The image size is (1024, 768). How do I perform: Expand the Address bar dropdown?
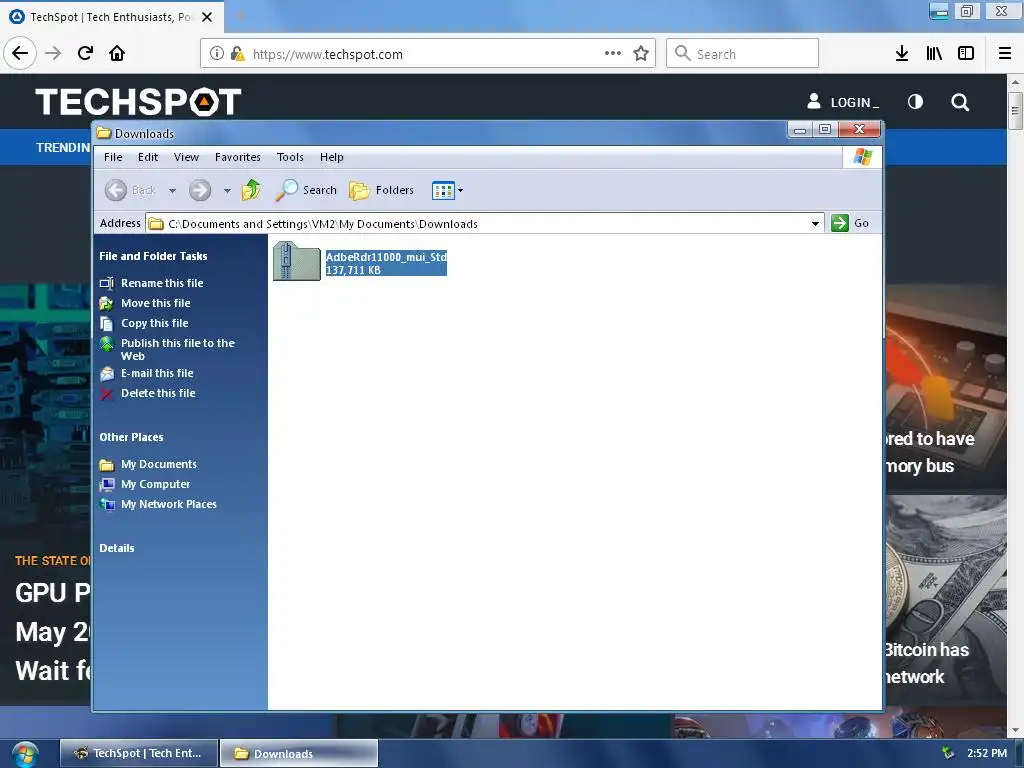click(x=815, y=223)
